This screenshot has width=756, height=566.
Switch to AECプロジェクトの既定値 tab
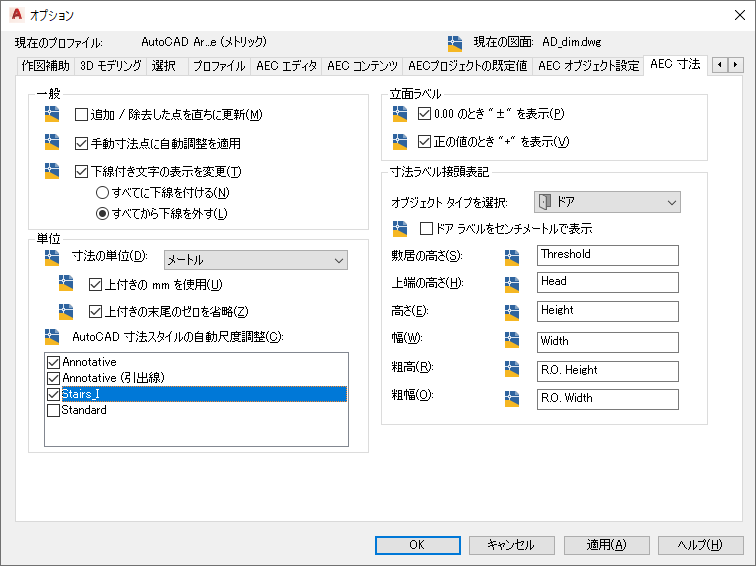(468, 66)
